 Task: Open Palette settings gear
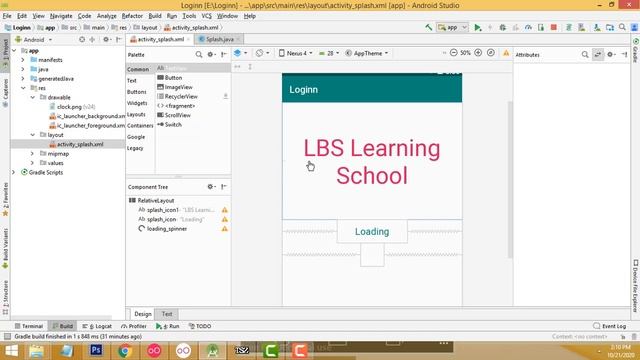click(211, 54)
